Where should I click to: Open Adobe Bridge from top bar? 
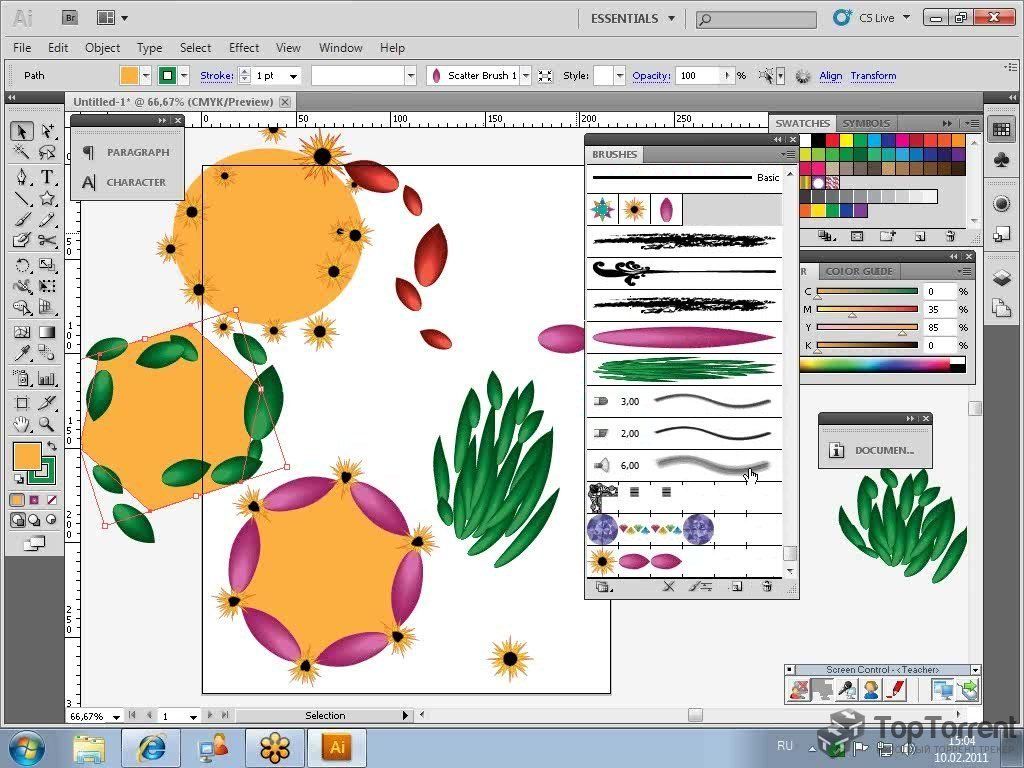(70, 18)
